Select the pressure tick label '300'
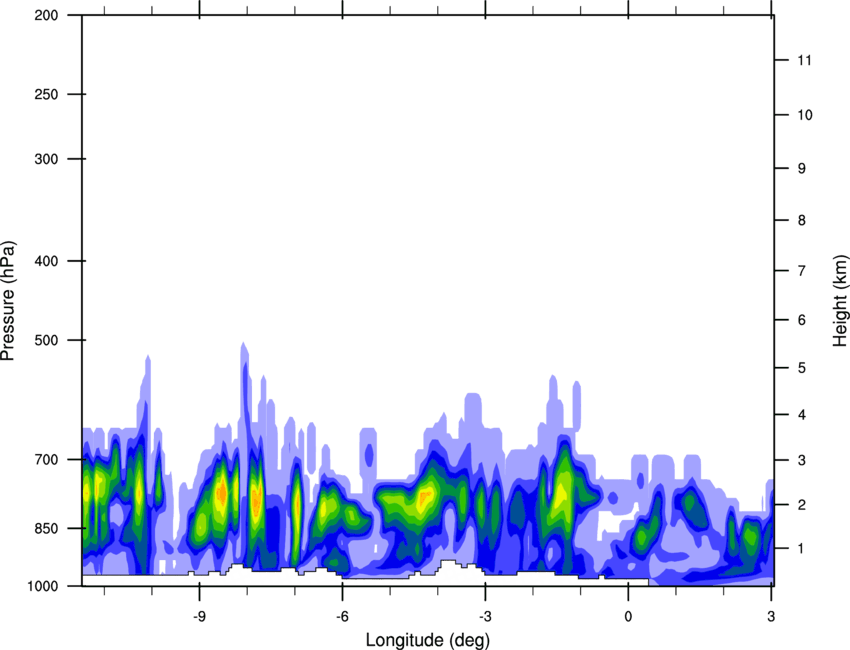 46,159
